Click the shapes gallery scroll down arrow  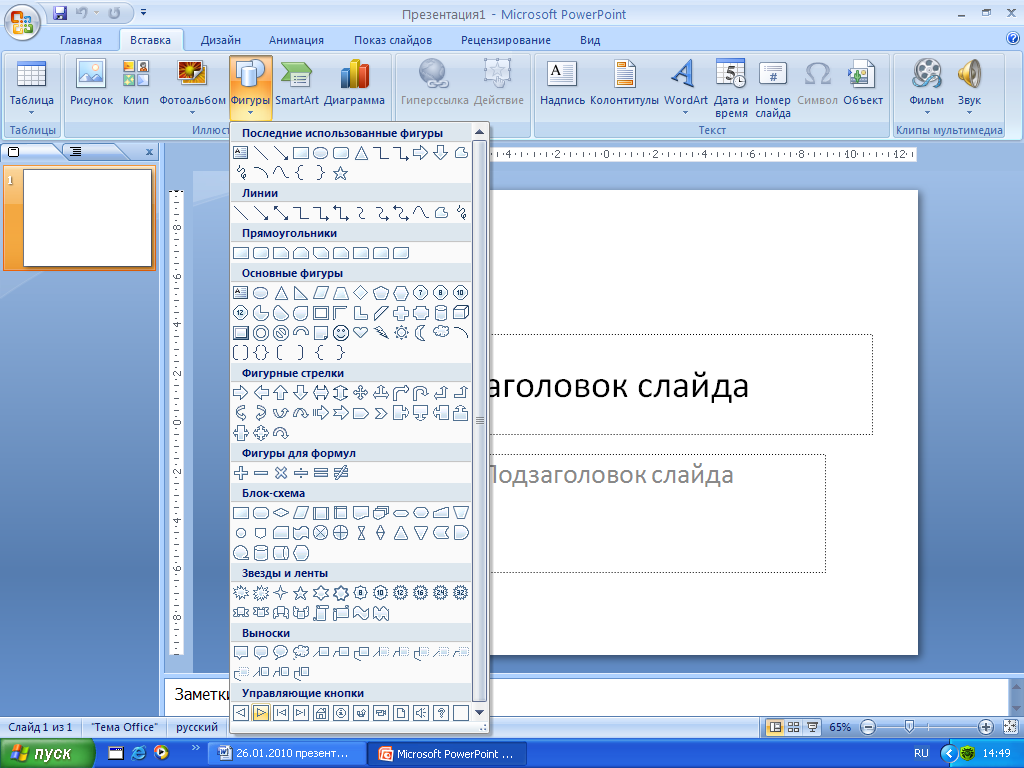pos(479,713)
